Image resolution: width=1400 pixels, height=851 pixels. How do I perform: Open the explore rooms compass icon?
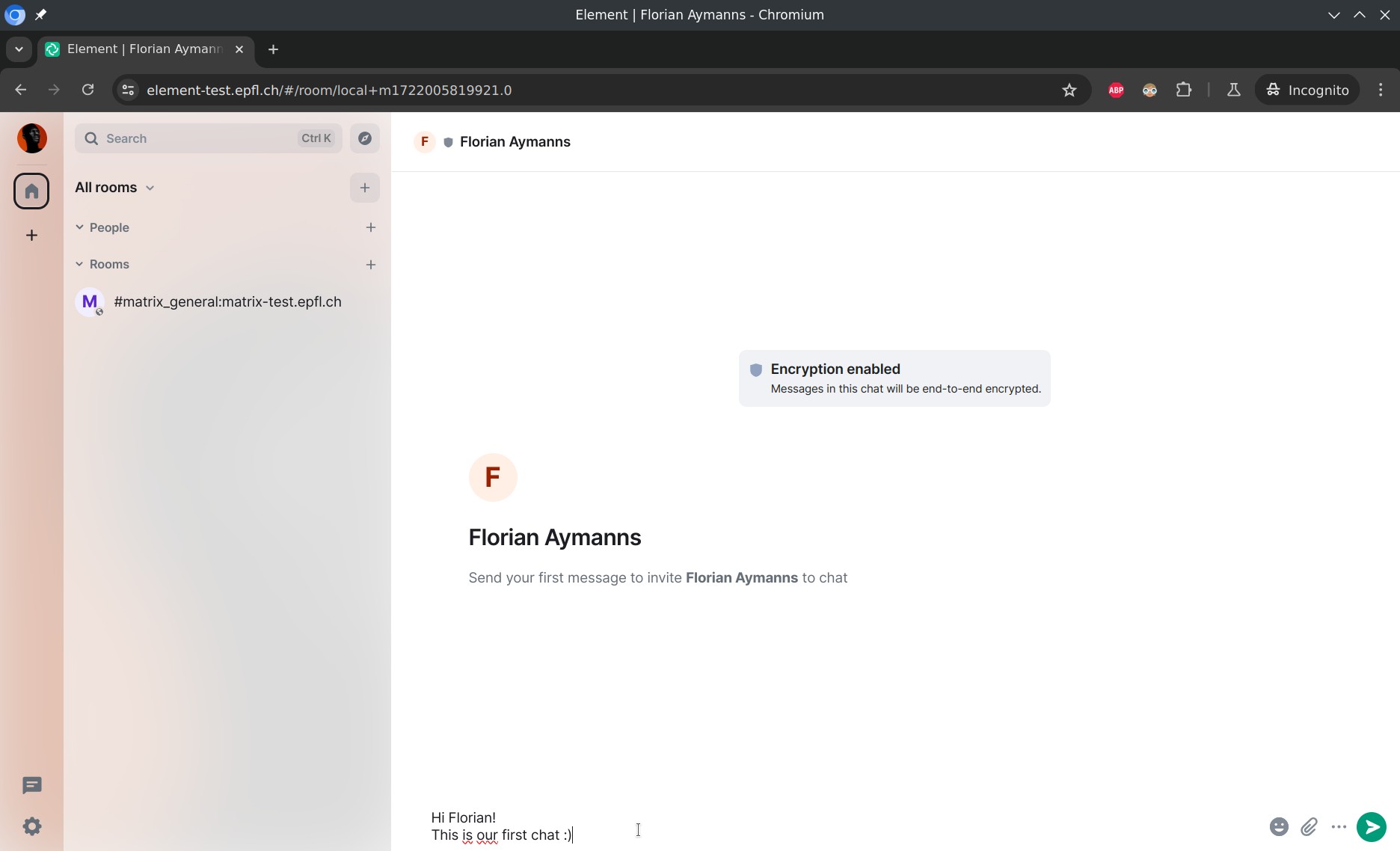365,138
